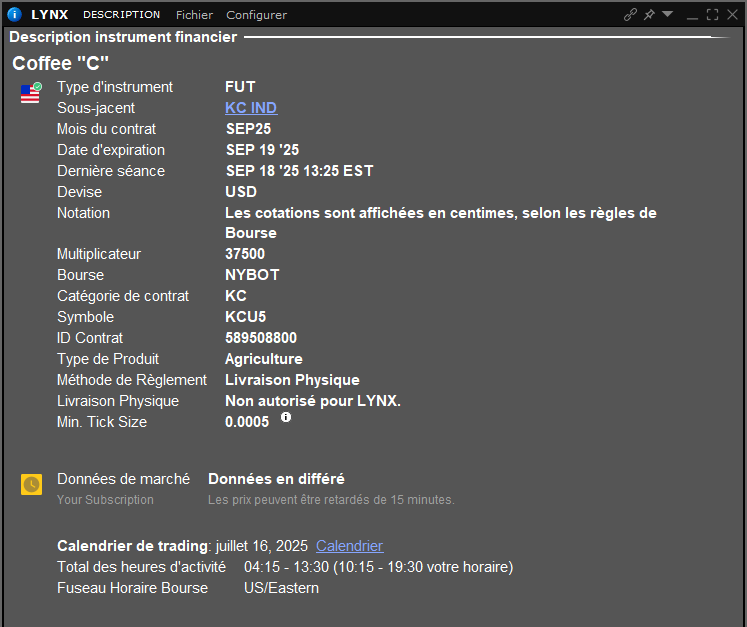Open the Fichier menu
The image size is (747, 627).
(194, 15)
